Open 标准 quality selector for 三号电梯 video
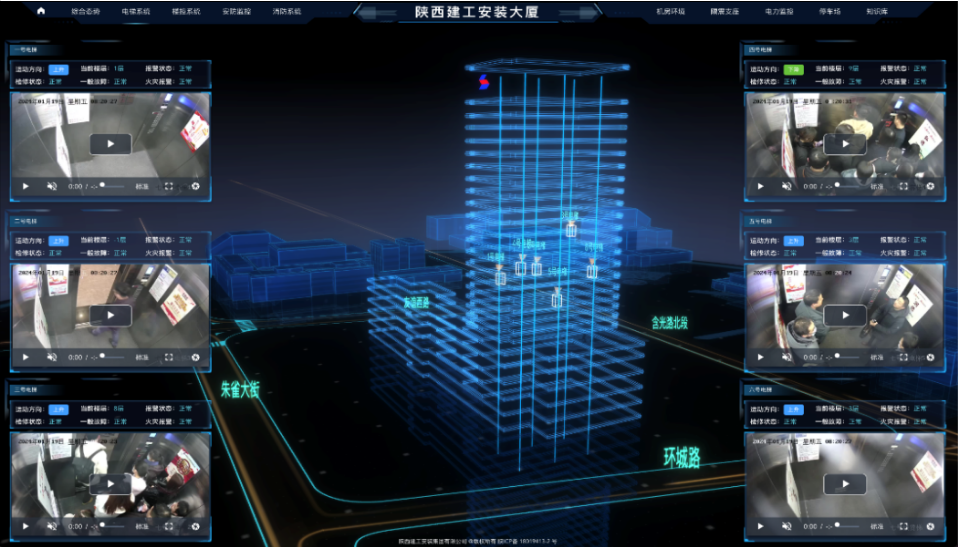The width and height of the screenshot is (958, 547). click(142, 526)
